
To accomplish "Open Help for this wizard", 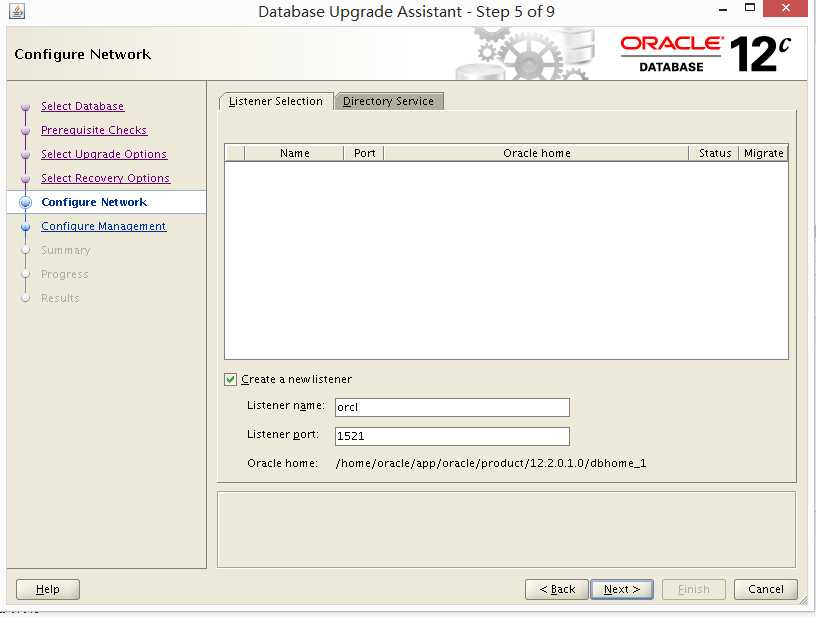I will pos(48,589).
